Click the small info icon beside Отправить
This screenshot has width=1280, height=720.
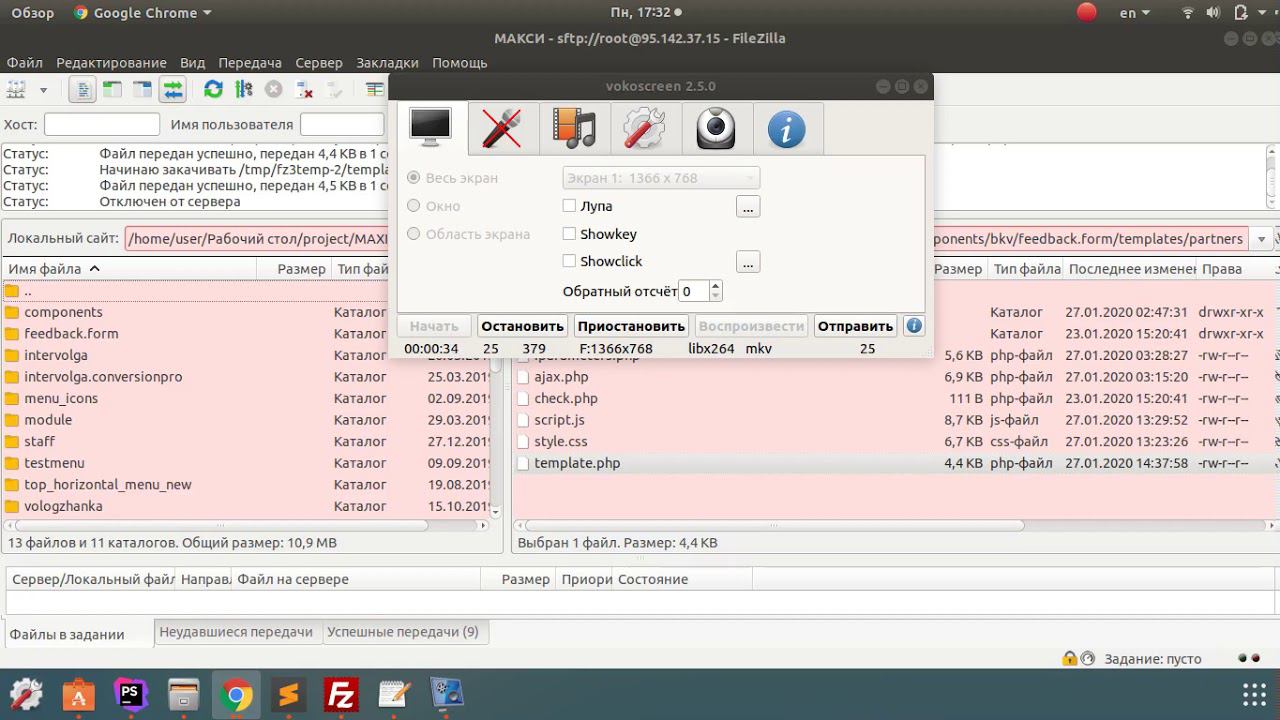pyautogui.click(x=913, y=326)
